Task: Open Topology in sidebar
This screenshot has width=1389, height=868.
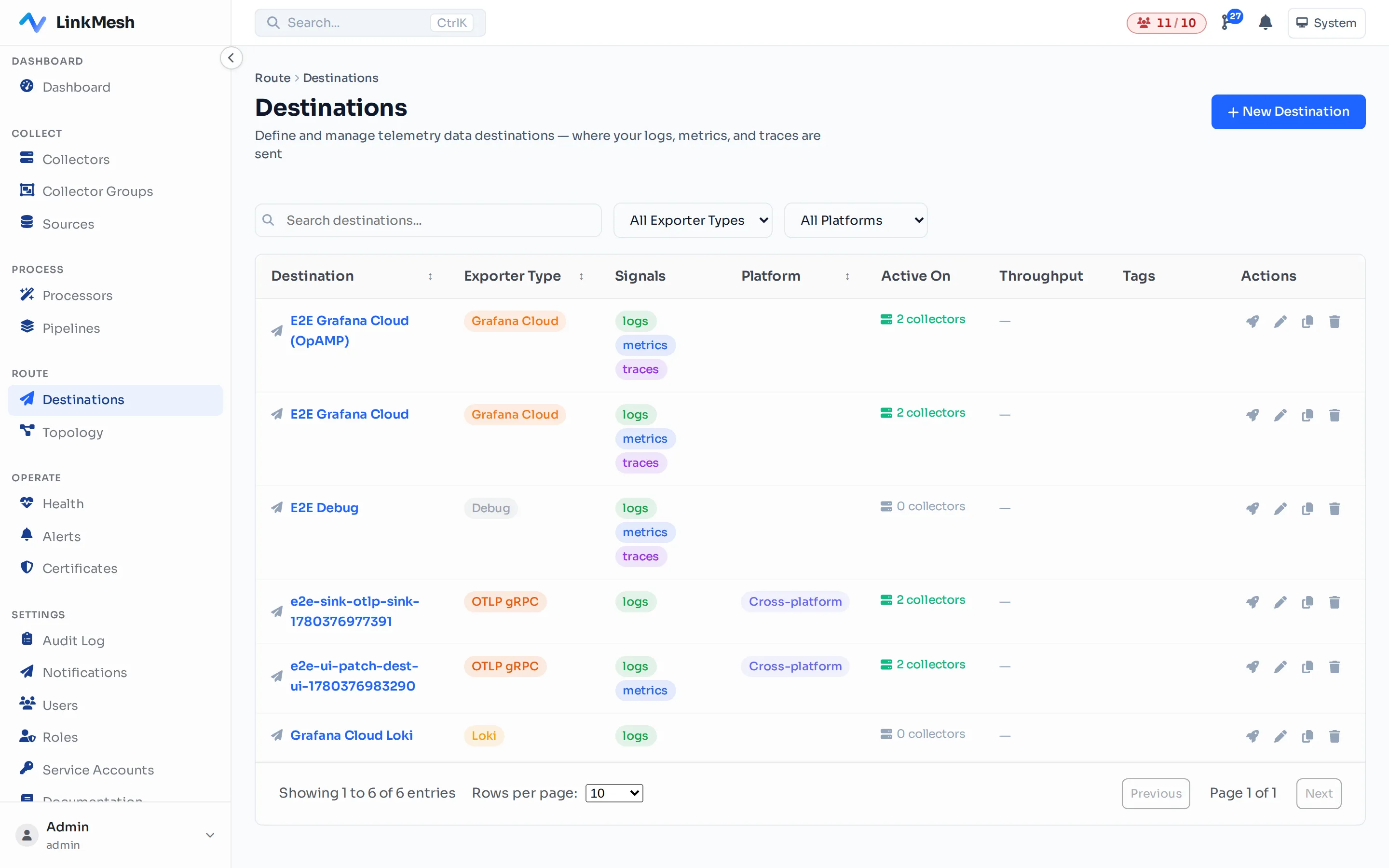Action: pos(115,432)
